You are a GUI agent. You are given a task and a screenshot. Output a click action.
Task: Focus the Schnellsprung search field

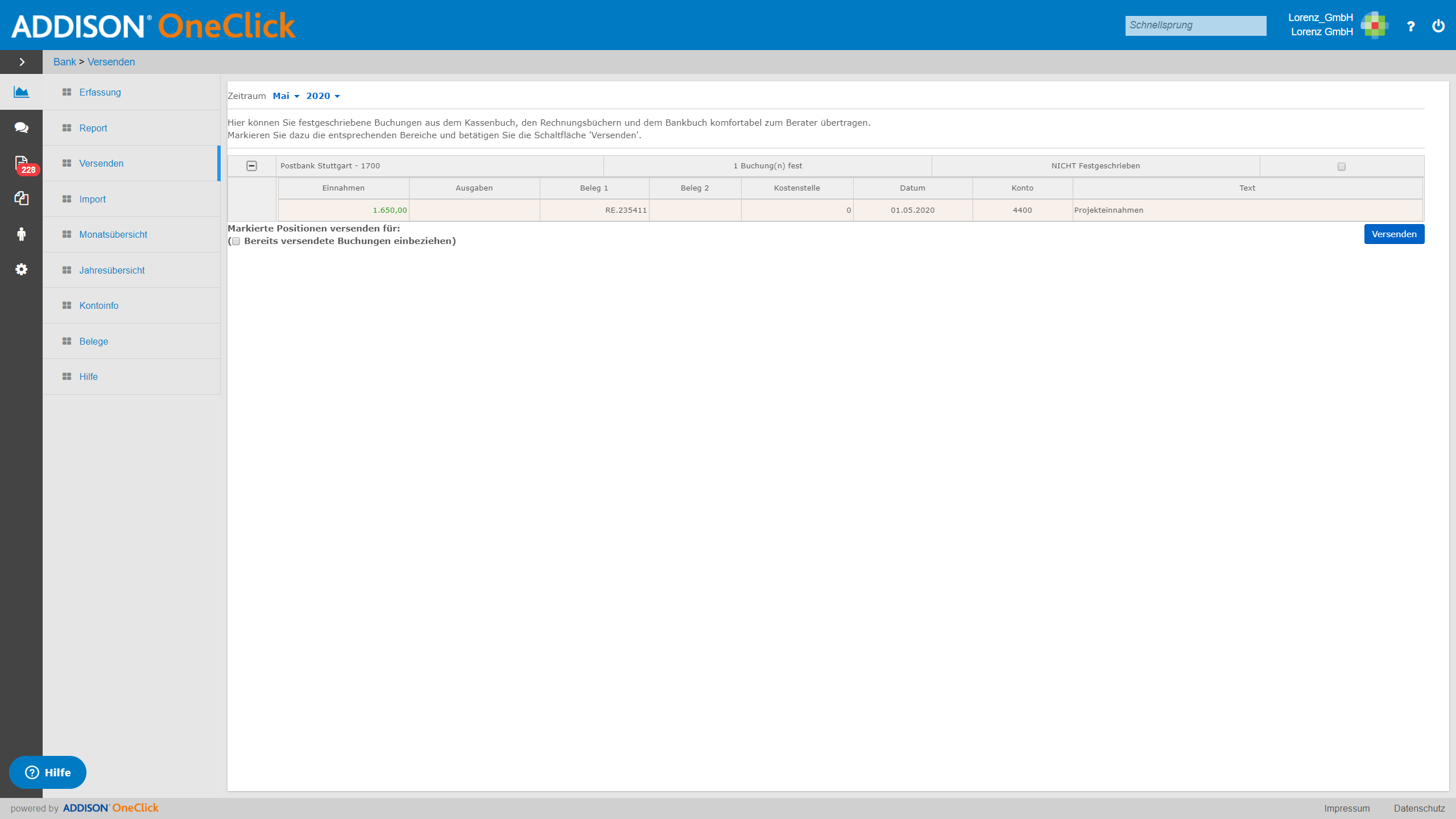click(1196, 26)
